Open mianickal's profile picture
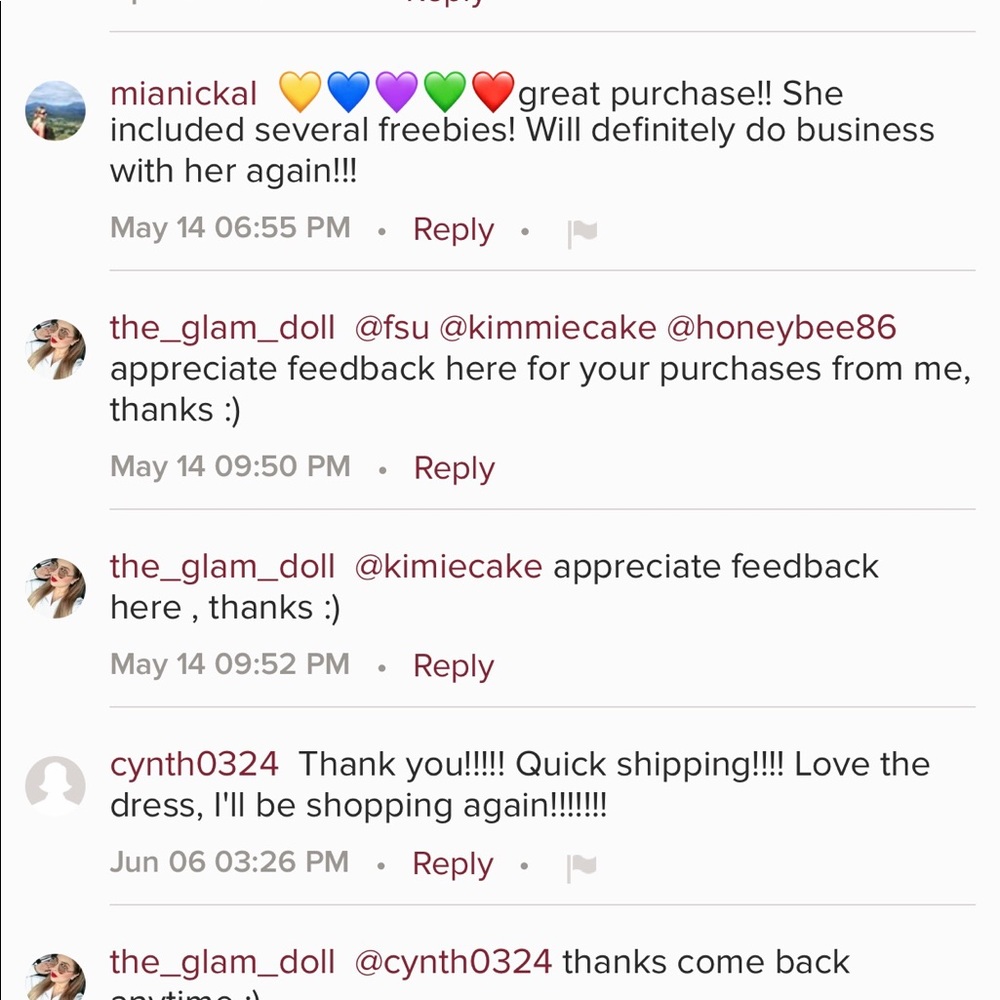 [55, 111]
